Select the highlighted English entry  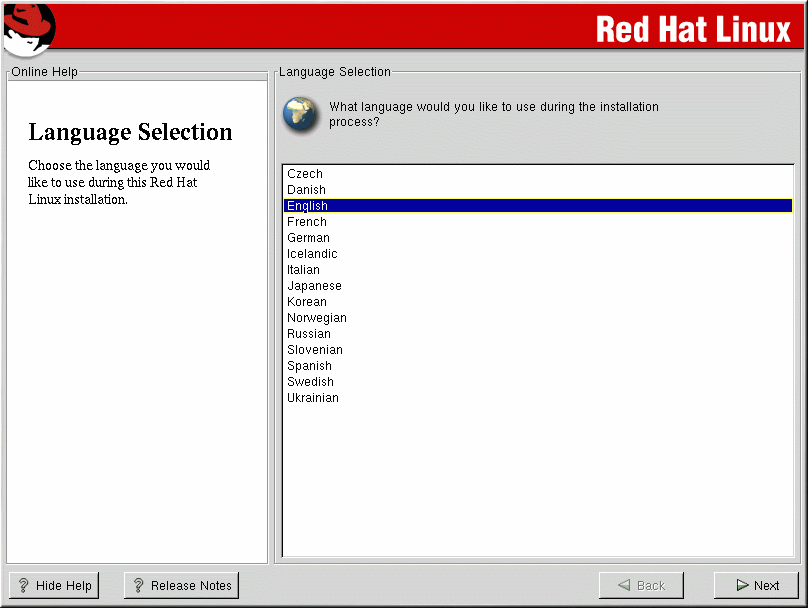coord(307,206)
